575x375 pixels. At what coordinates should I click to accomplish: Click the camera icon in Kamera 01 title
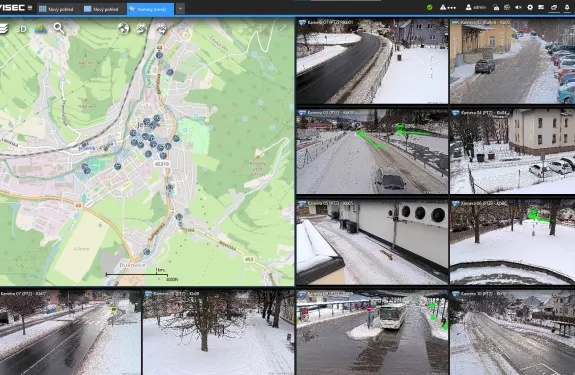(x=302, y=23)
